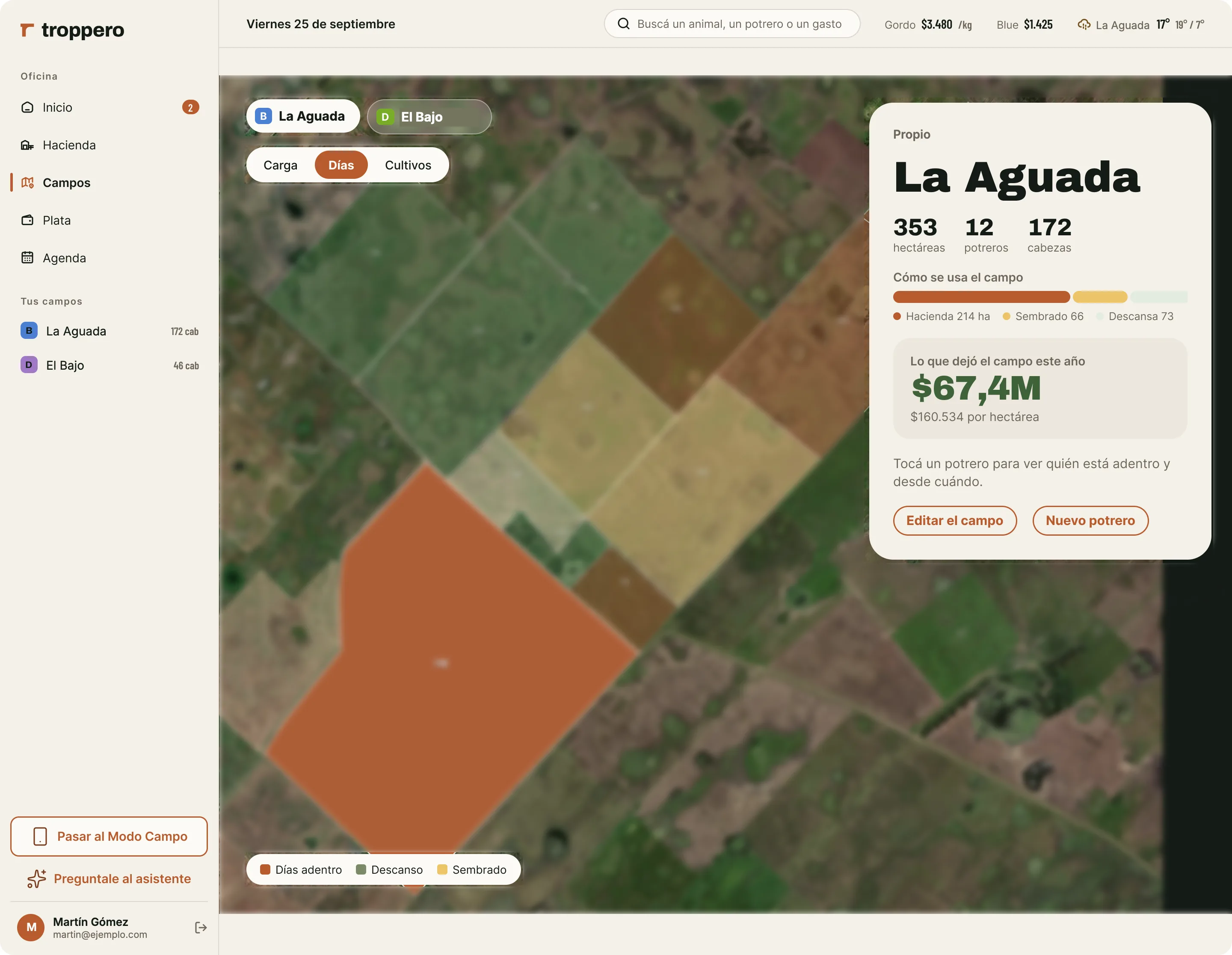Click the yellow Sembrado usage bar segment

(x=1100, y=297)
